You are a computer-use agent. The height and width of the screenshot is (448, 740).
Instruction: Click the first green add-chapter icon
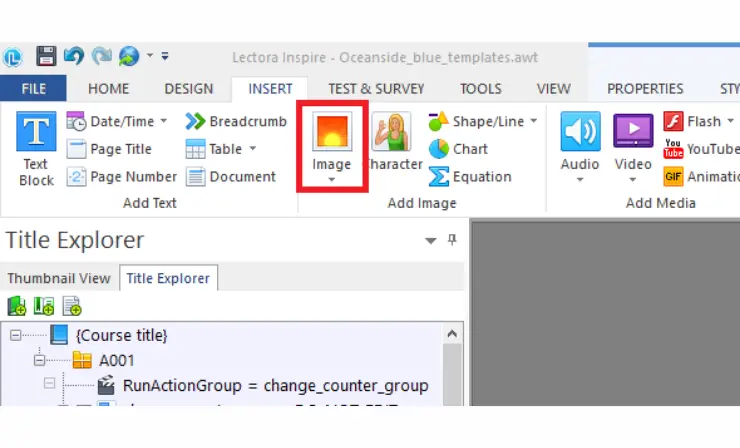tap(17, 306)
